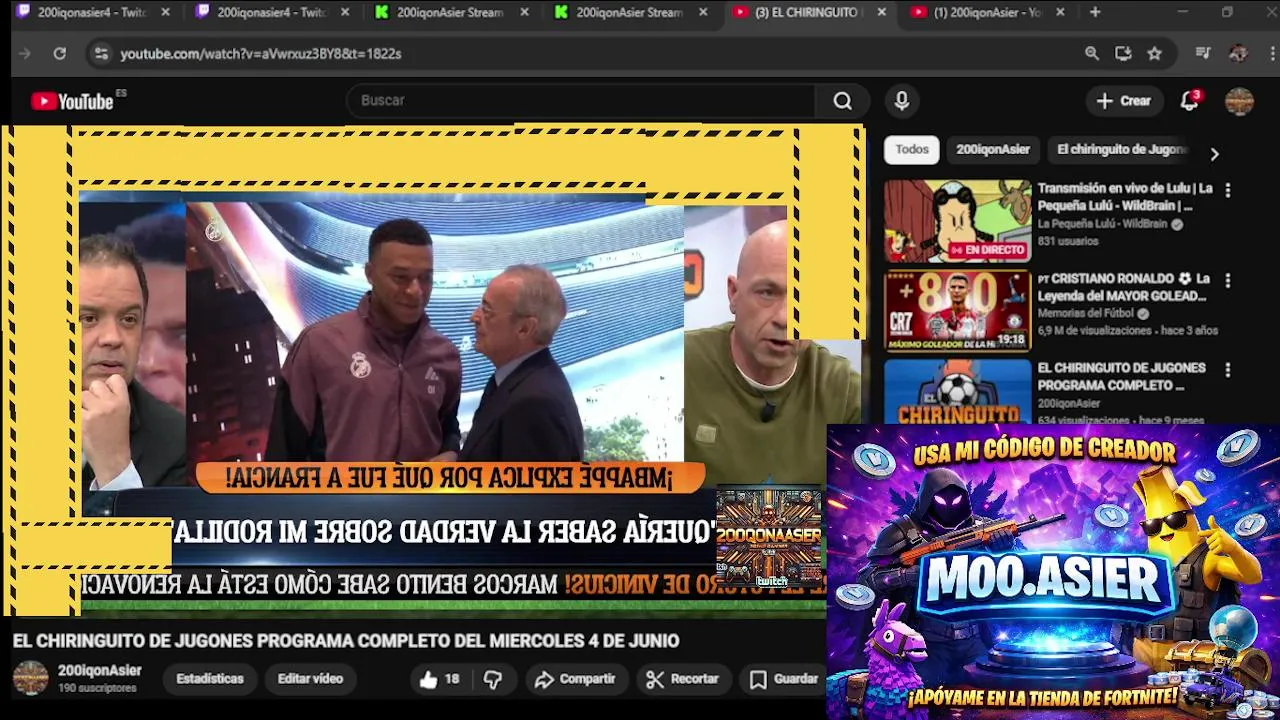This screenshot has height=720, width=1280.
Task: Share the video with Compartir
Action: 575,679
